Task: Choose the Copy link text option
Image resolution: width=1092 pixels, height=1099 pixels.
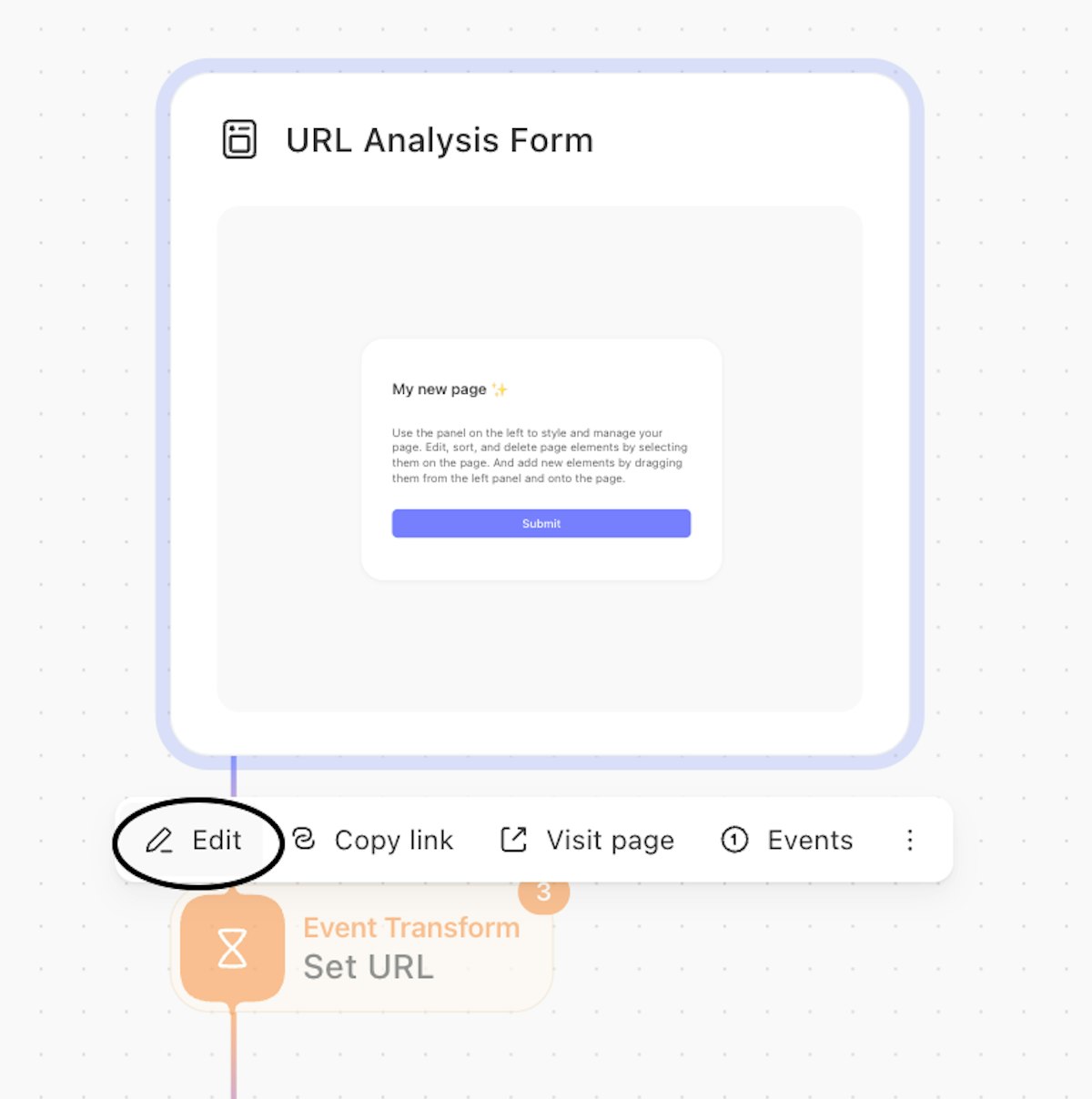Action: 393,840
